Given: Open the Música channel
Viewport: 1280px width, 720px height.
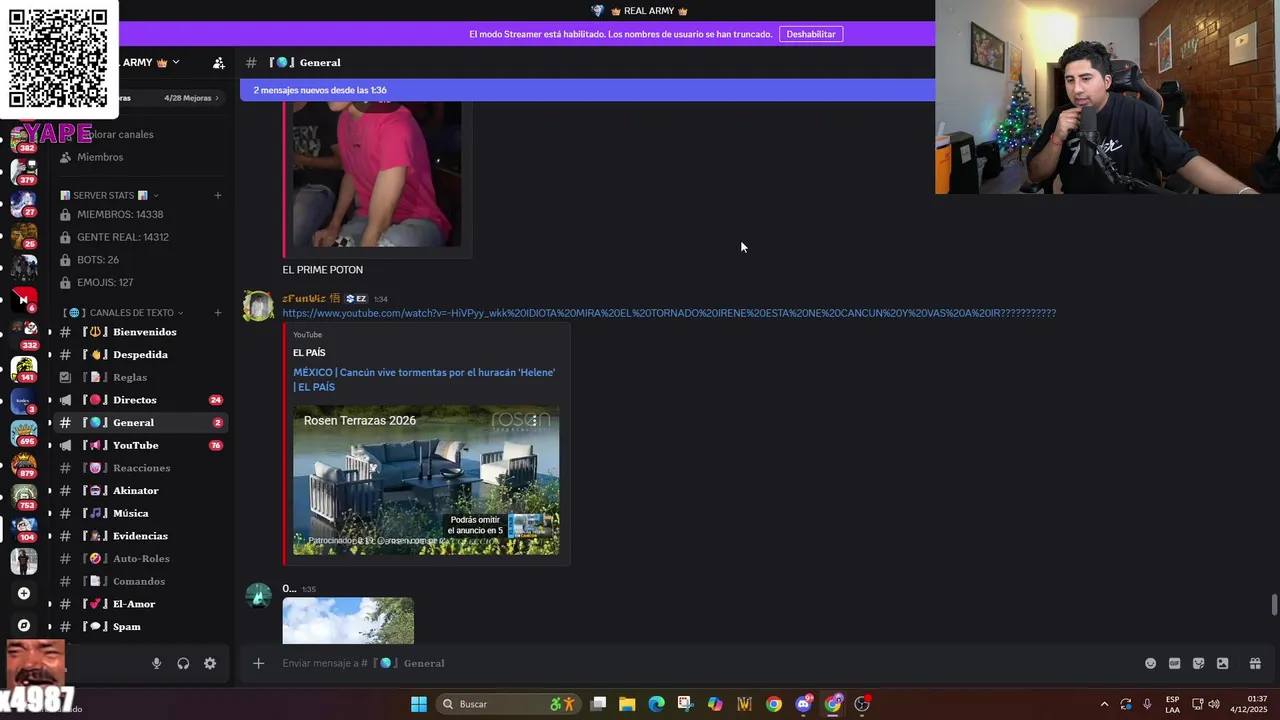Looking at the screenshot, I should coord(139,513).
